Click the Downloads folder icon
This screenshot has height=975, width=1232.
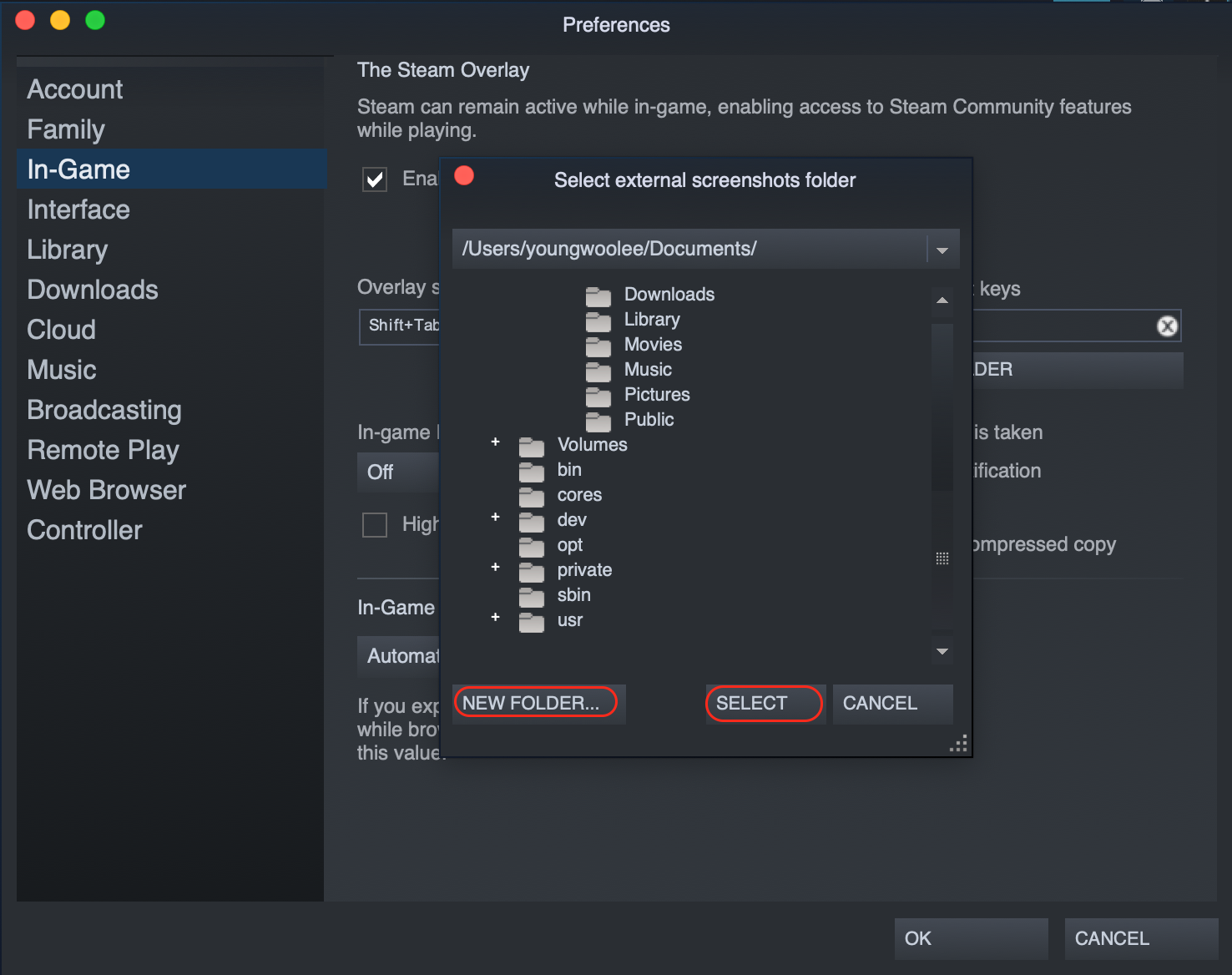(x=598, y=296)
